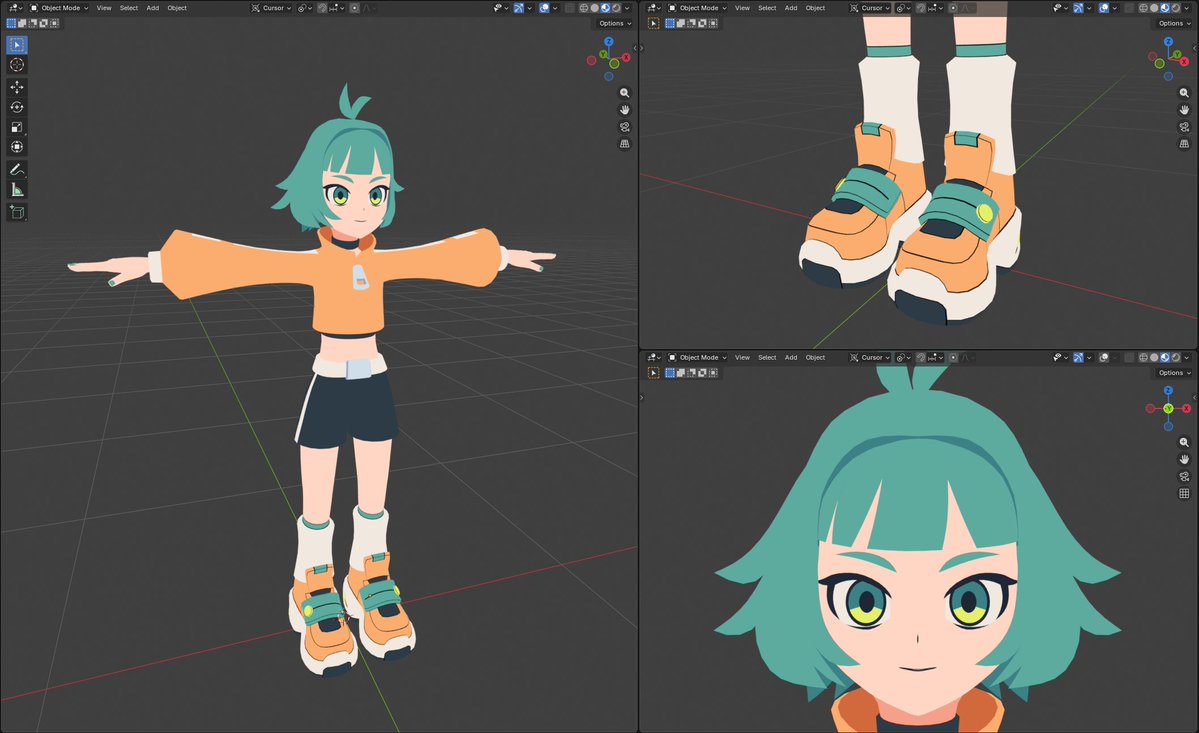Image resolution: width=1199 pixels, height=733 pixels.
Task: Enable material preview shading in top-right viewport
Action: (1165, 8)
